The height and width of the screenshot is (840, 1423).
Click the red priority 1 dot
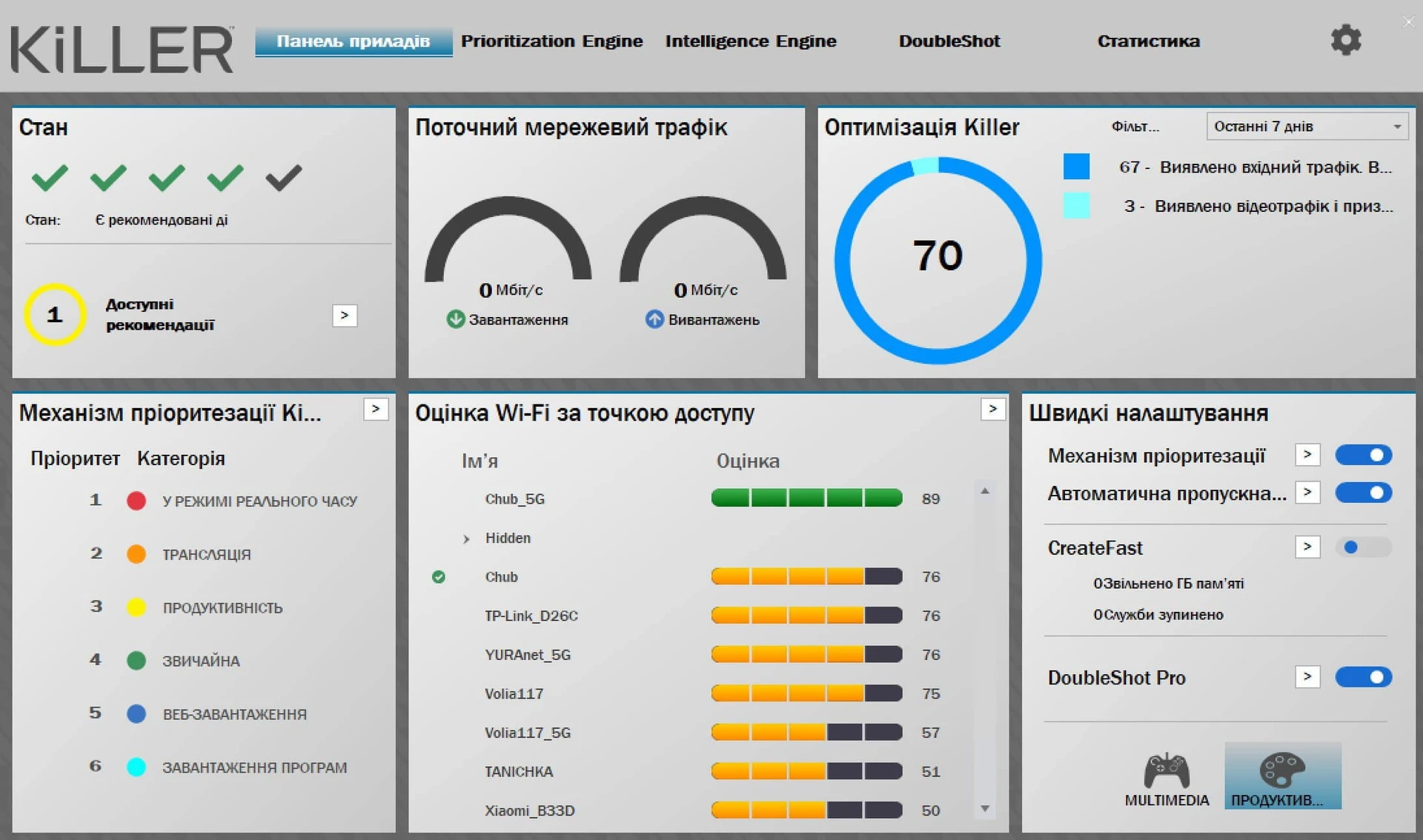click(136, 501)
